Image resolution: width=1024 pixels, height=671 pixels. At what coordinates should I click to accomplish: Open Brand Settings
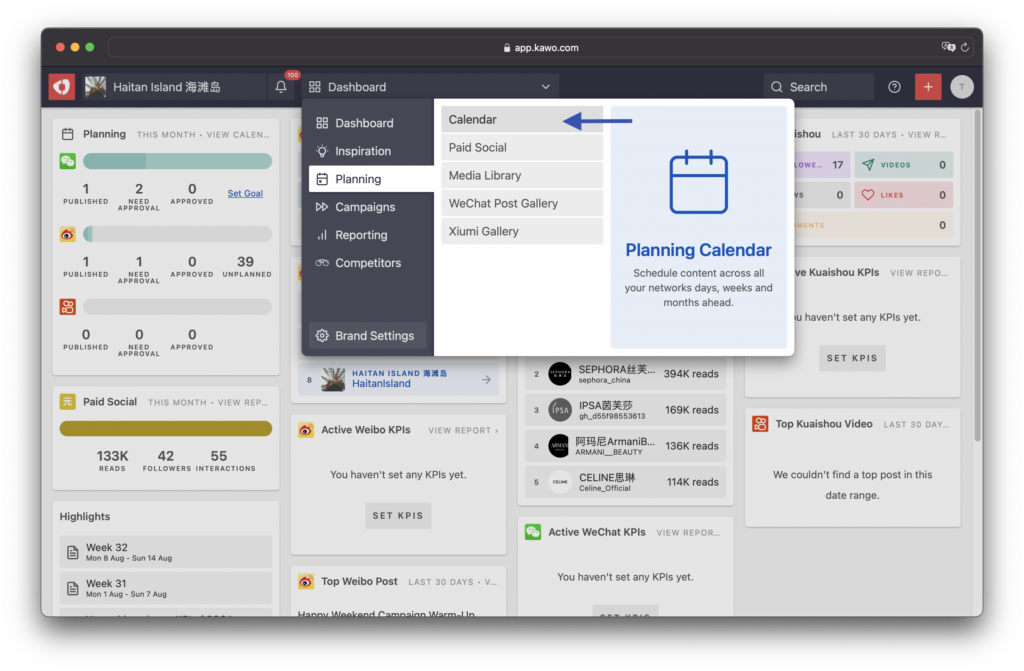(367, 335)
